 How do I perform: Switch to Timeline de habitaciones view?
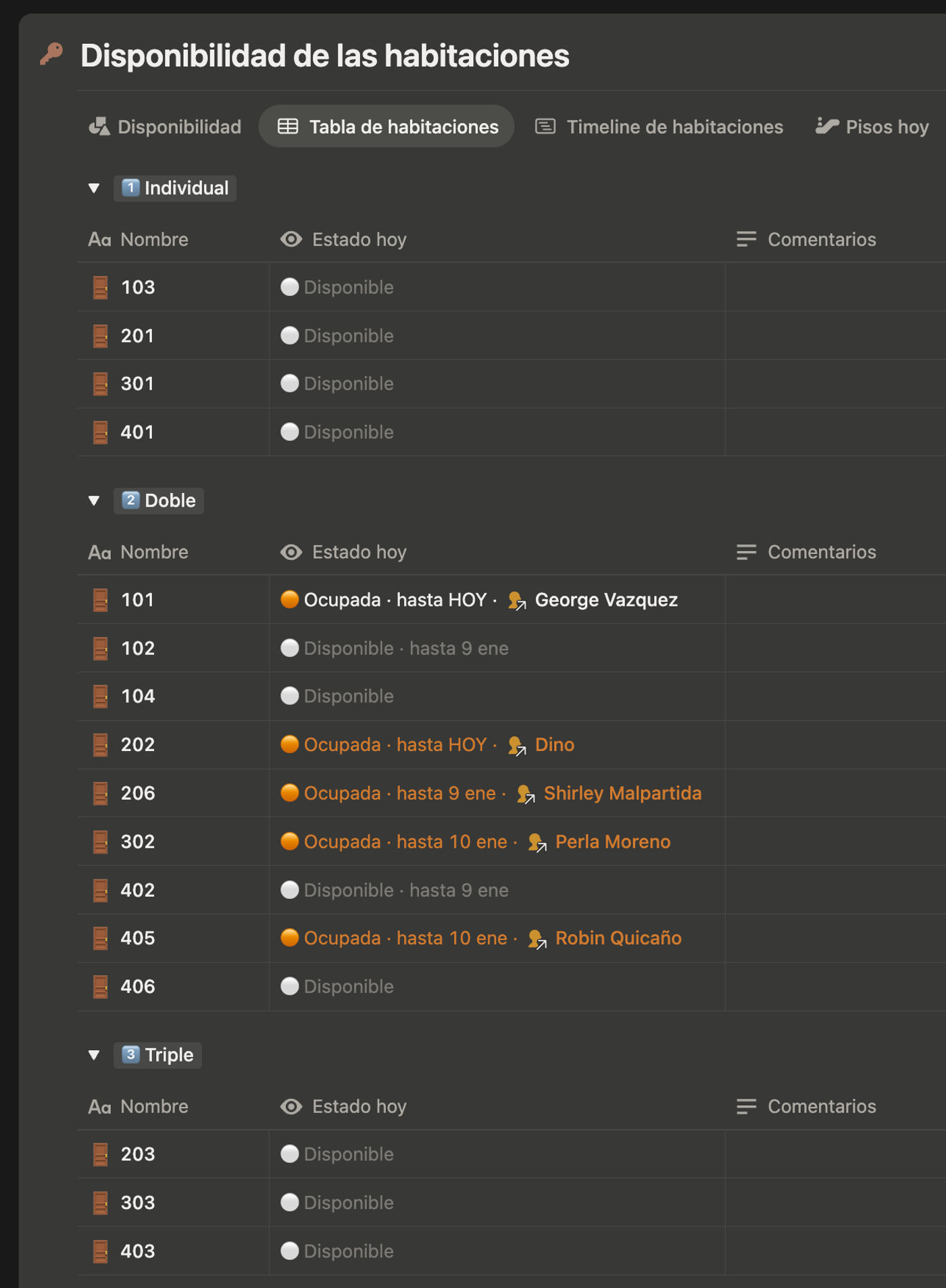659,127
